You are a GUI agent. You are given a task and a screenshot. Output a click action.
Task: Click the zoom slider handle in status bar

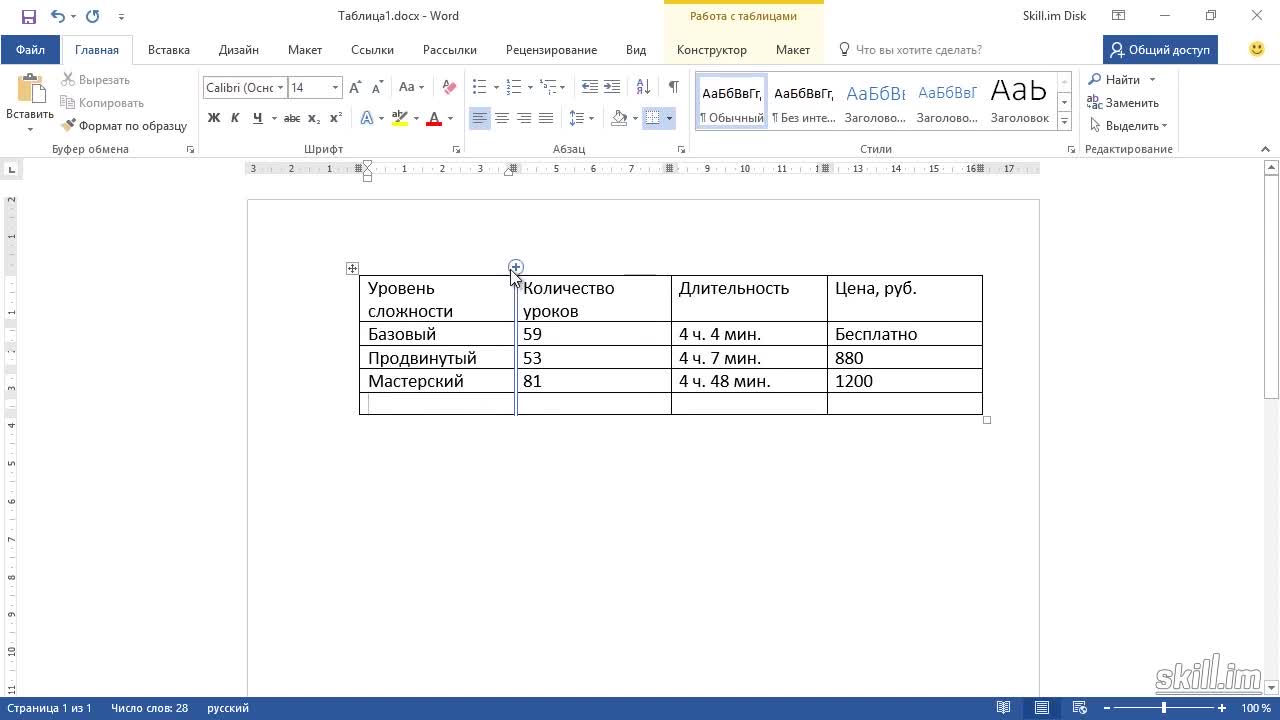(1163, 708)
